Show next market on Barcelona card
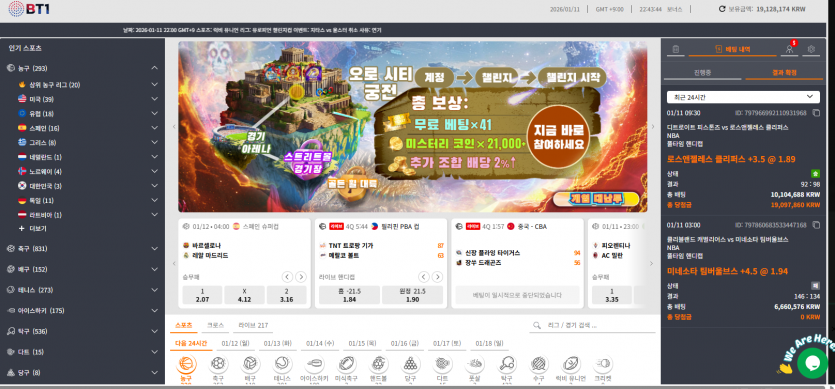The width and height of the screenshot is (835, 389). [x=301, y=277]
